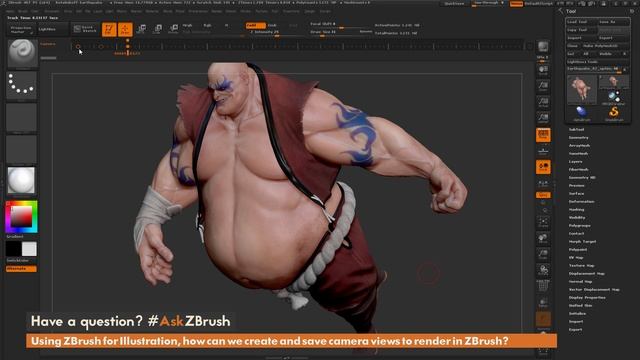Click the Import button in the Tool panel
The height and width of the screenshot is (360, 640).
[581, 38]
